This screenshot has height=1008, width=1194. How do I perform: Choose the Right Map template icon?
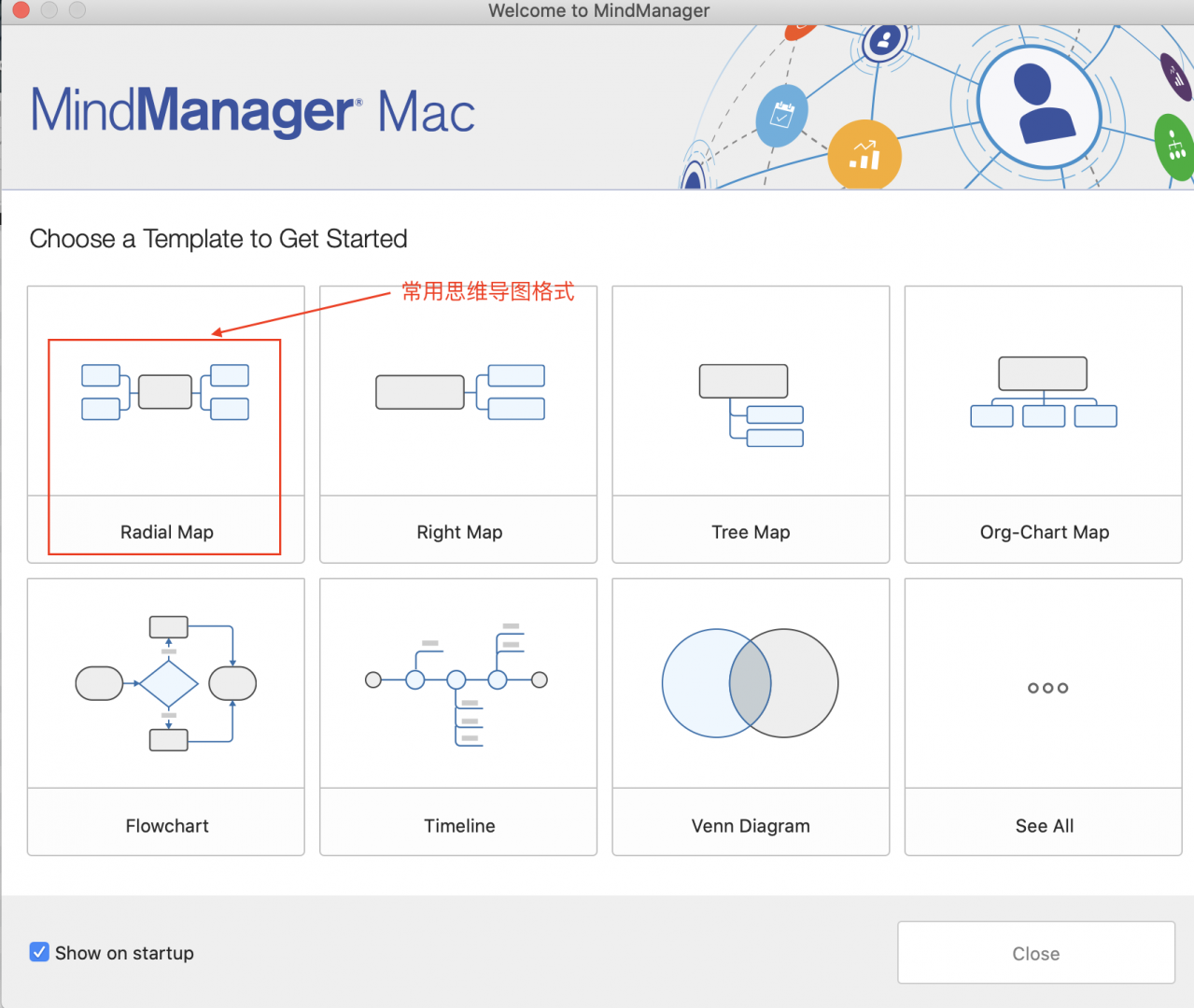[x=460, y=392]
